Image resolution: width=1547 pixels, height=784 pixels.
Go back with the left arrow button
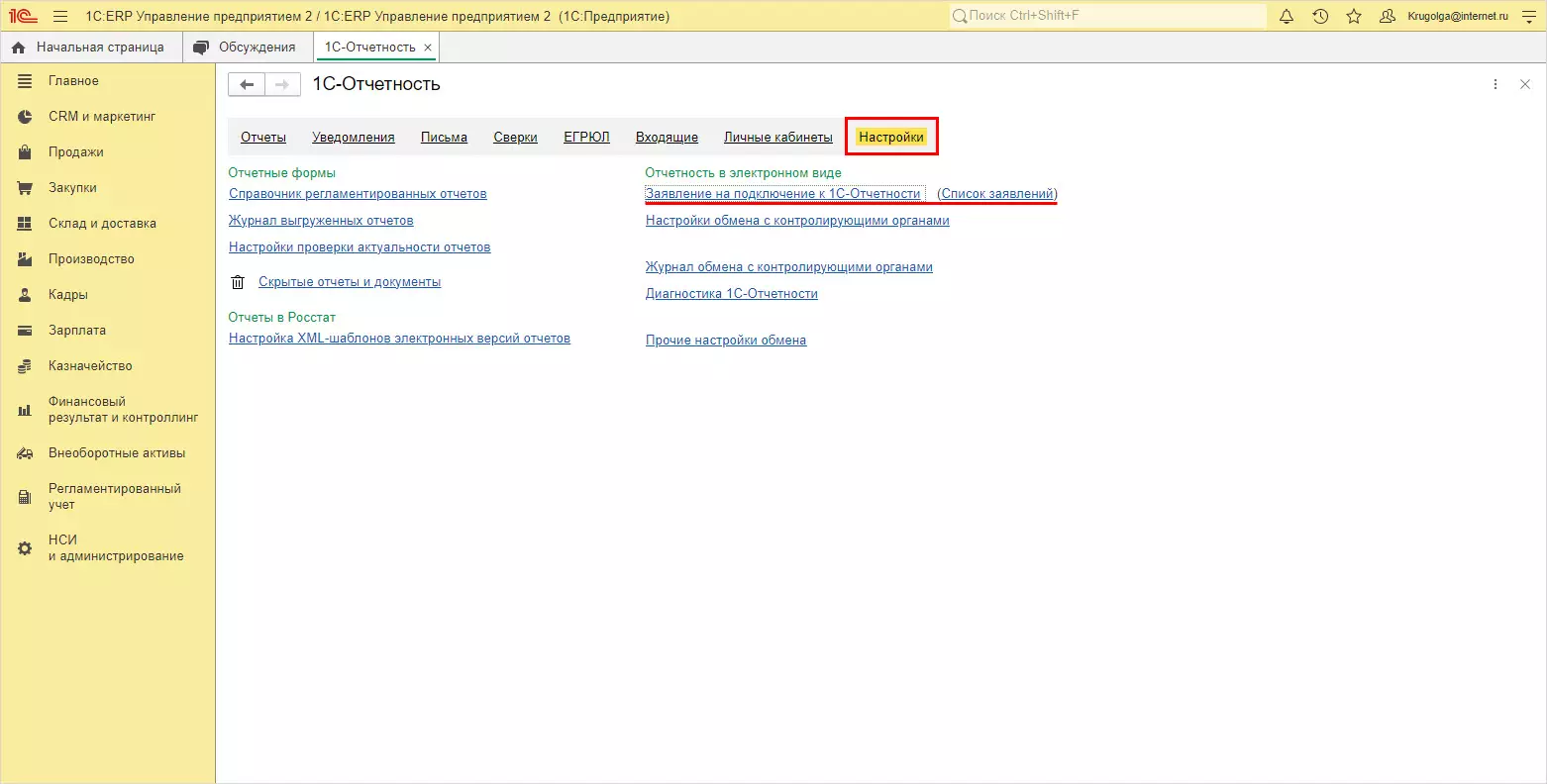click(247, 85)
